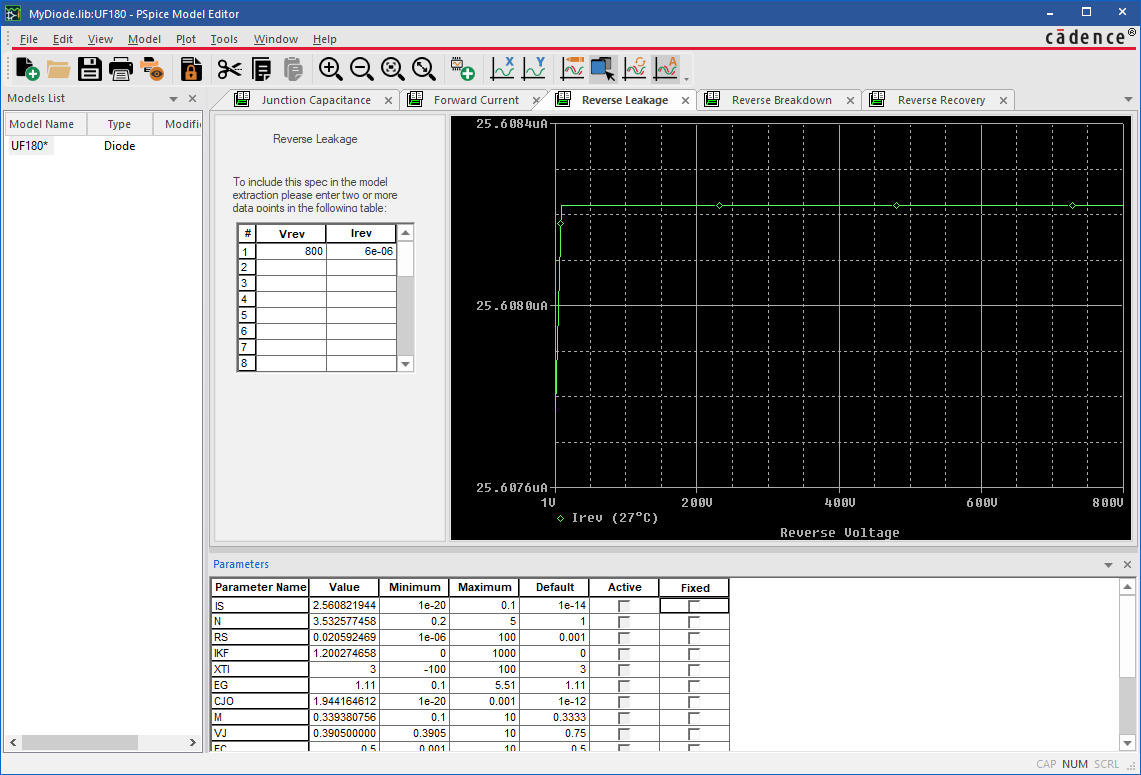The image size is (1141, 775).
Task: Open the Tools menu
Action: click(x=224, y=39)
